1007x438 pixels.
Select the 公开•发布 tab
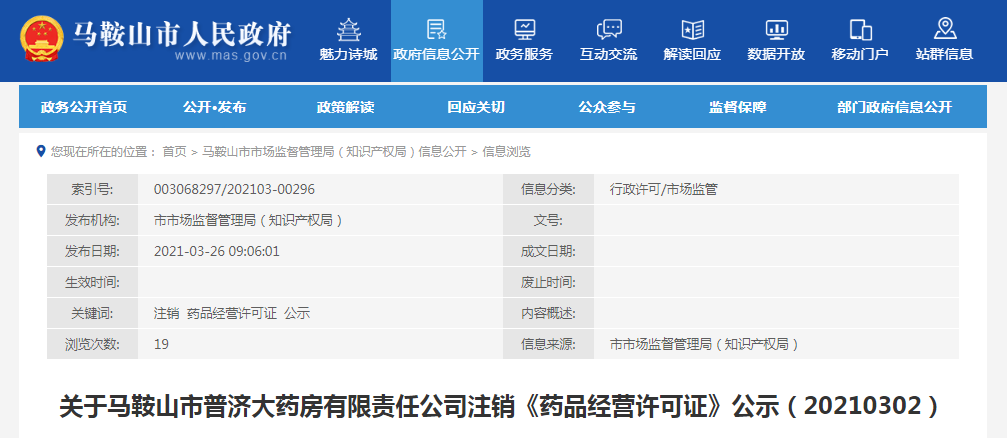(x=215, y=107)
